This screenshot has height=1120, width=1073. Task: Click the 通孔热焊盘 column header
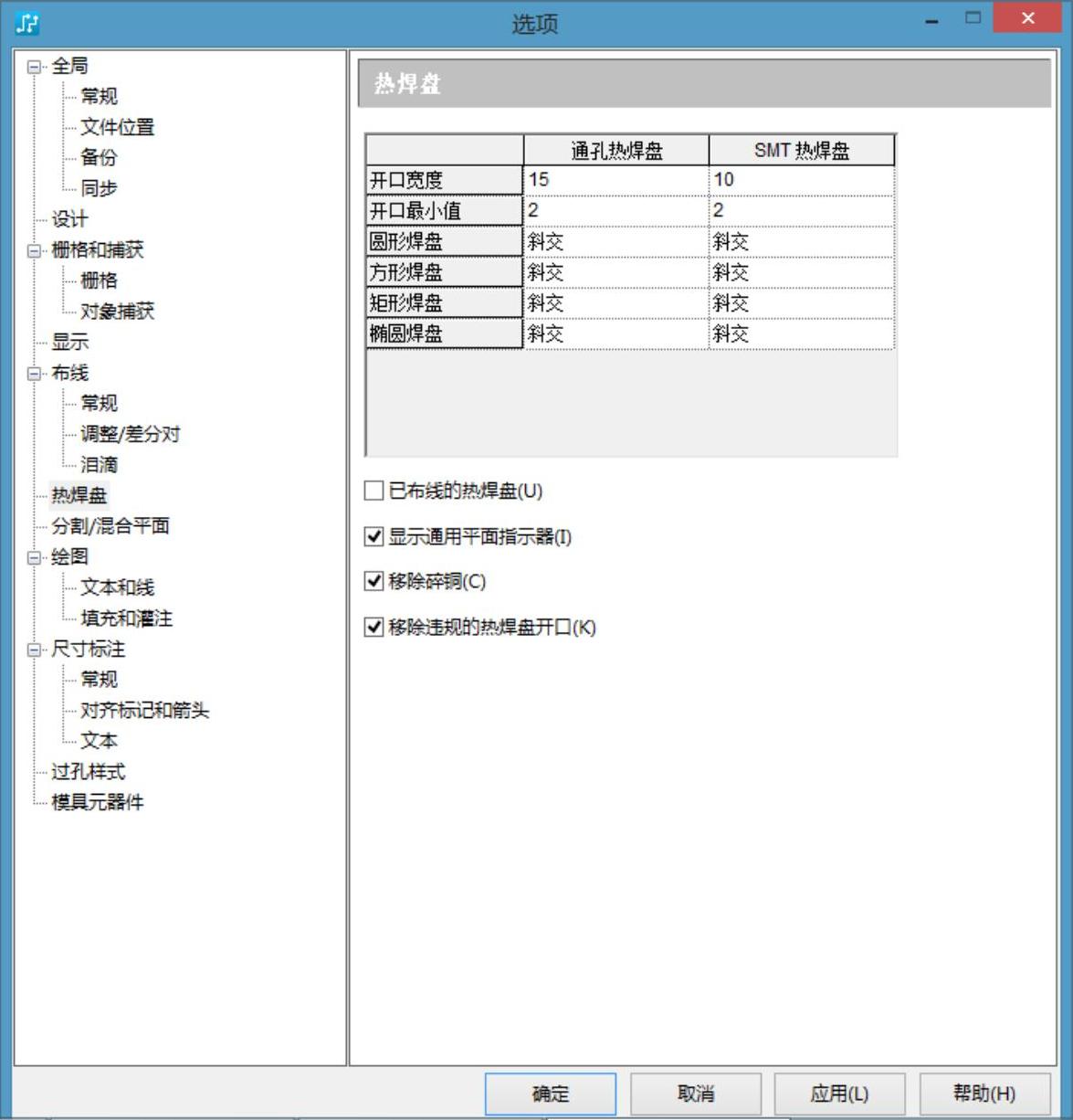616,151
